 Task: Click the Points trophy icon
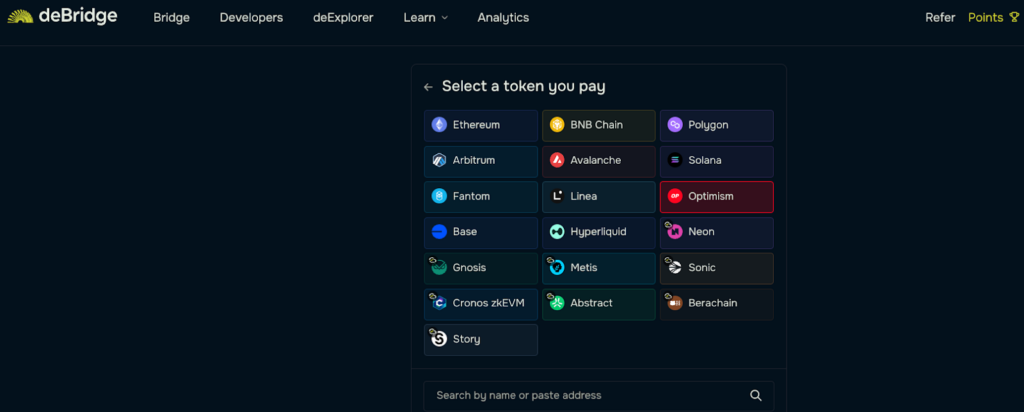point(1014,18)
